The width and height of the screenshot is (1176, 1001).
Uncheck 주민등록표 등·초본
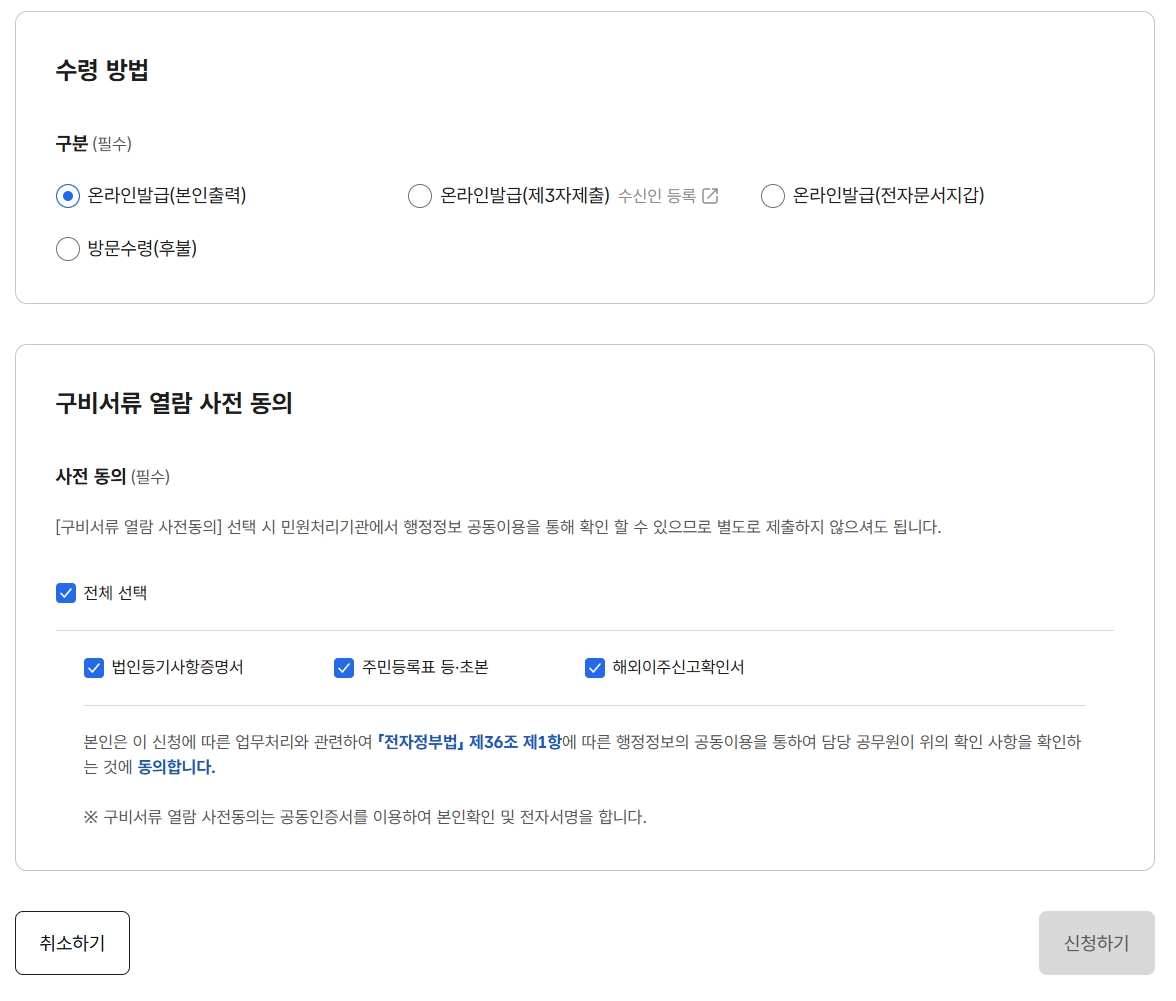[x=343, y=667]
